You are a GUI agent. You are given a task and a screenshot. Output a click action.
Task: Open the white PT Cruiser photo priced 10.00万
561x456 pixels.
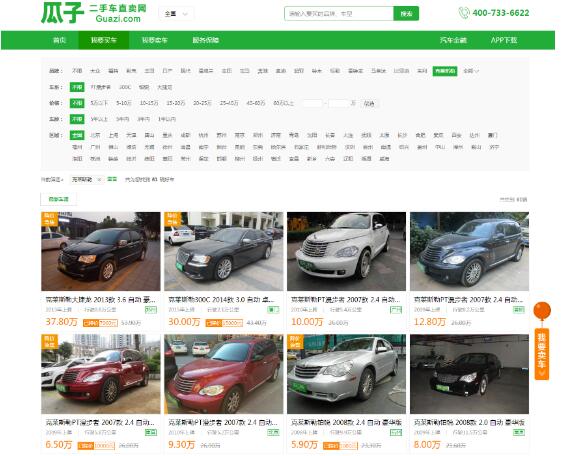pyautogui.click(x=346, y=251)
